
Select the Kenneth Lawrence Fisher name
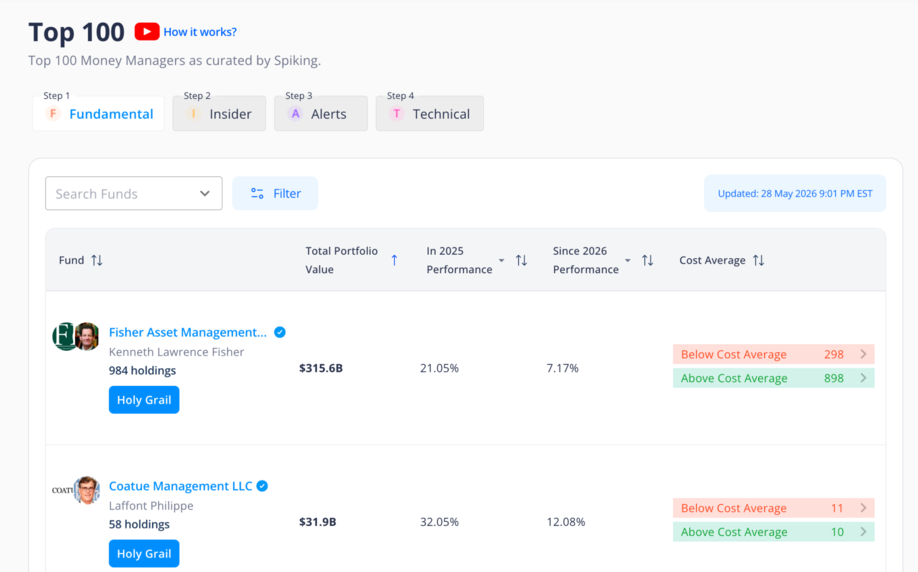click(176, 352)
